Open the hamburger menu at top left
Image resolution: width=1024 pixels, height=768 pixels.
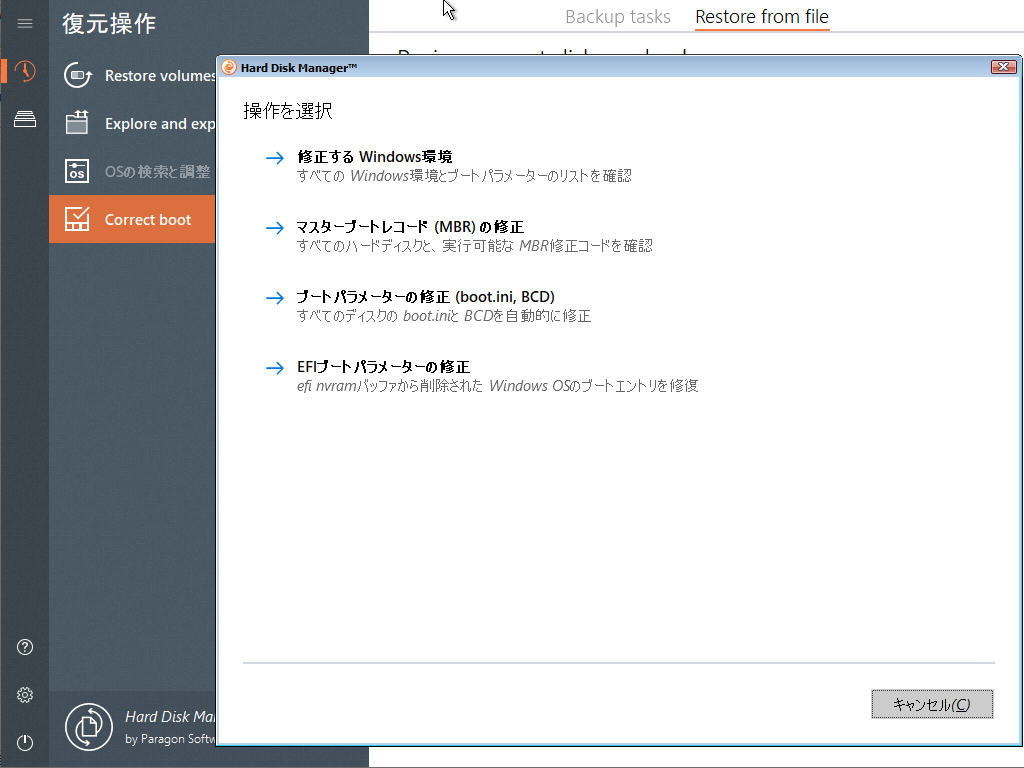tap(24, 24)
